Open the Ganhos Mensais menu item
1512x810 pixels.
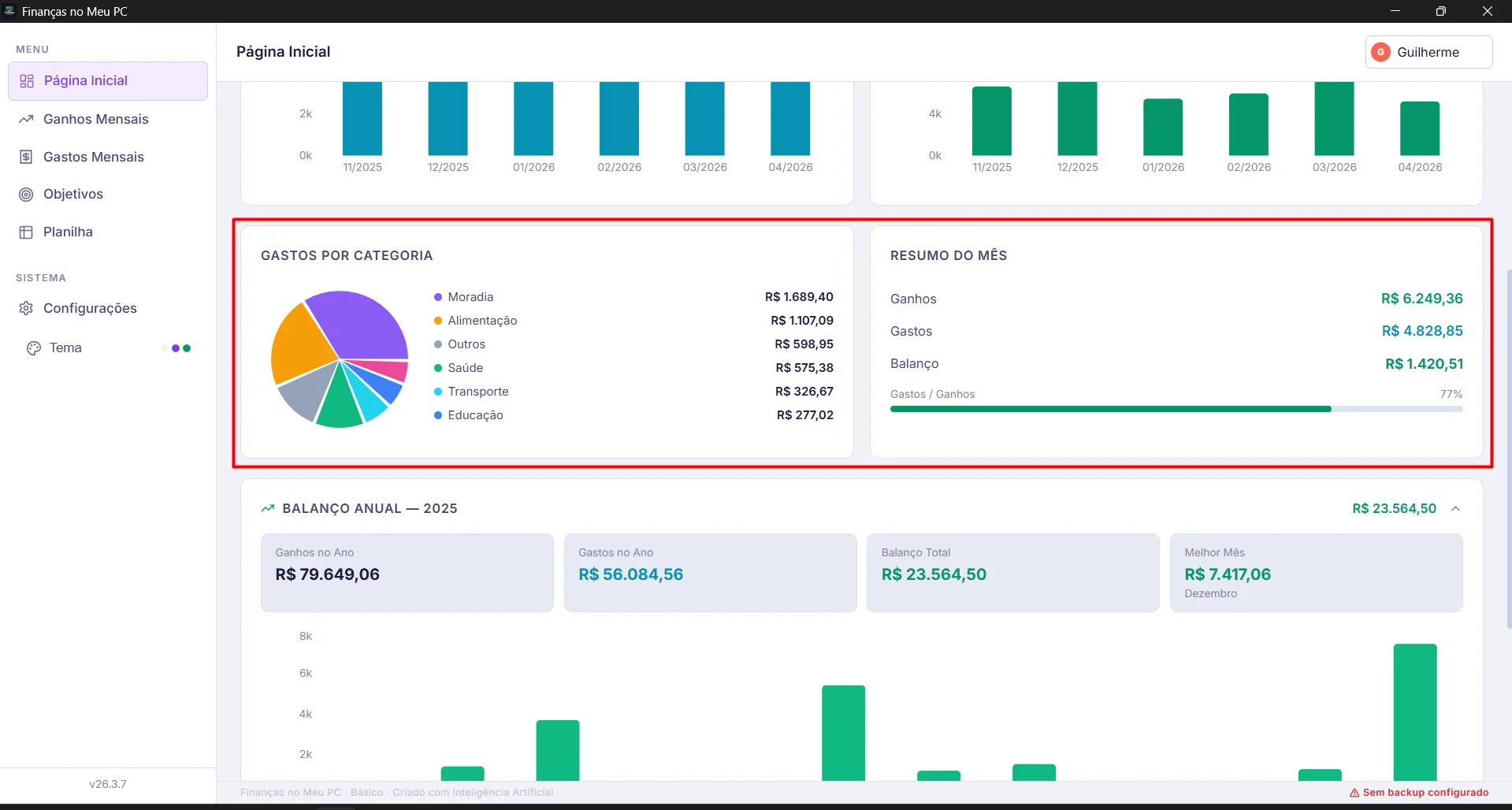[95, 119]
